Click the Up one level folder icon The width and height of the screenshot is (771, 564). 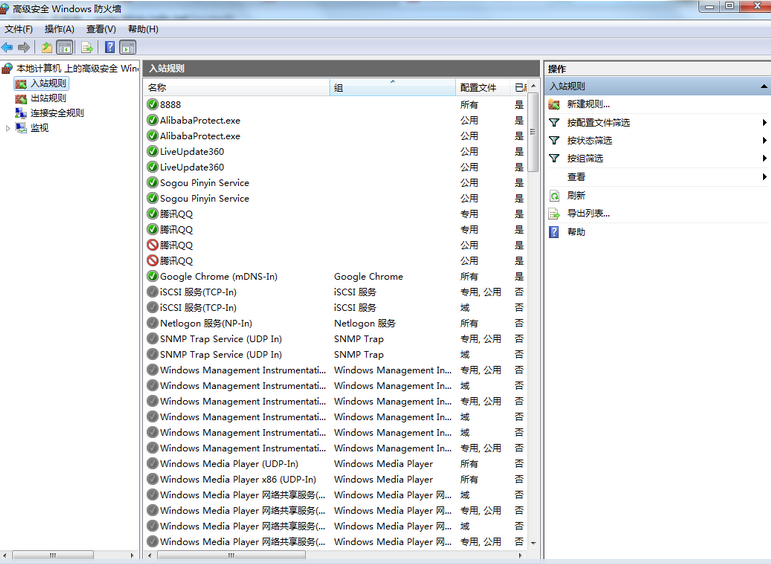(x=47, y=47)
